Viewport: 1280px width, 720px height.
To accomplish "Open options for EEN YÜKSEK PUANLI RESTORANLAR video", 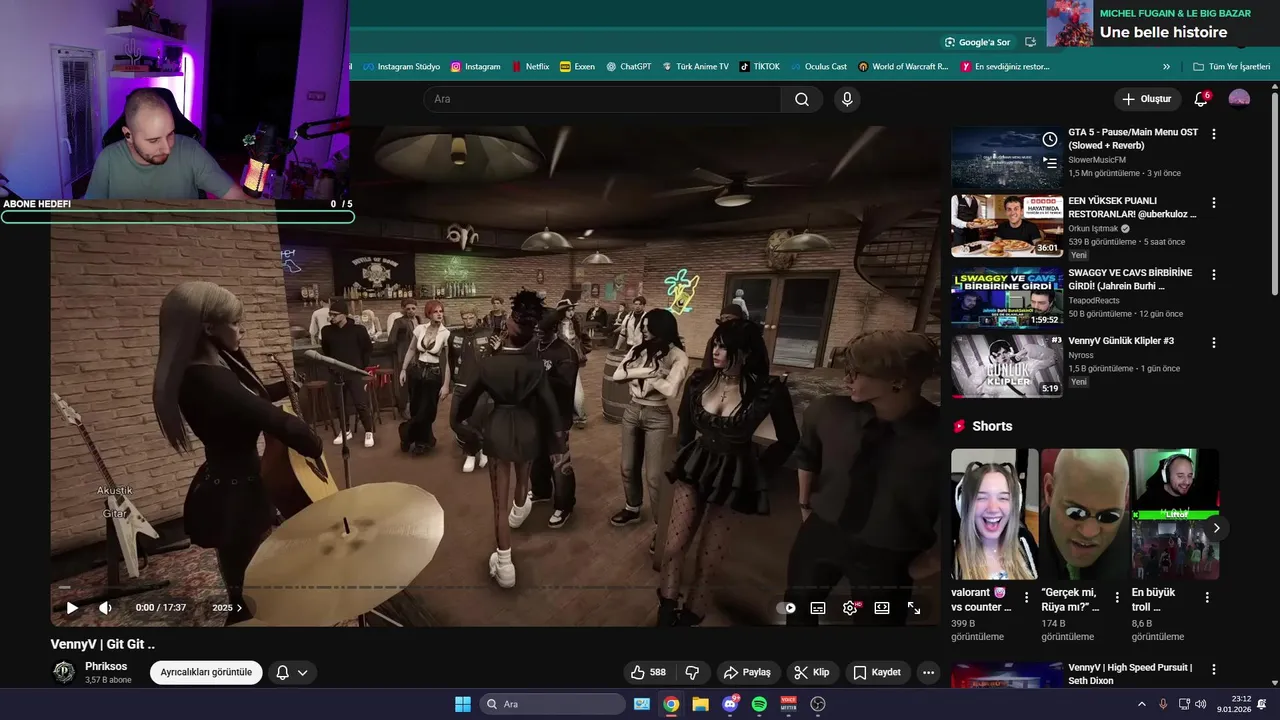I will click(x=1214, y=203).
